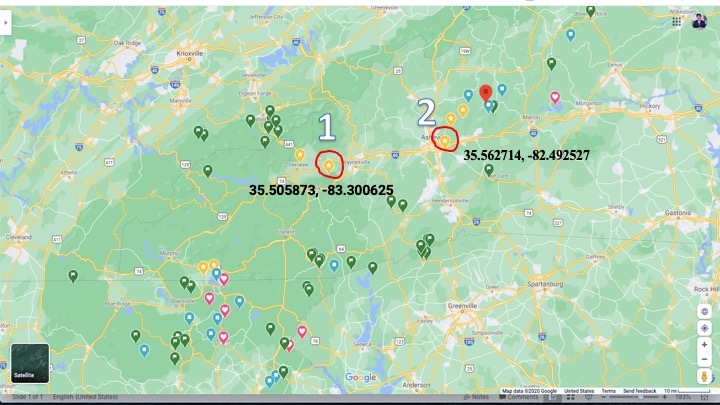Viewport: 720px width, 405px height.
Task: Click the show your location button
Action: point(705,328)
